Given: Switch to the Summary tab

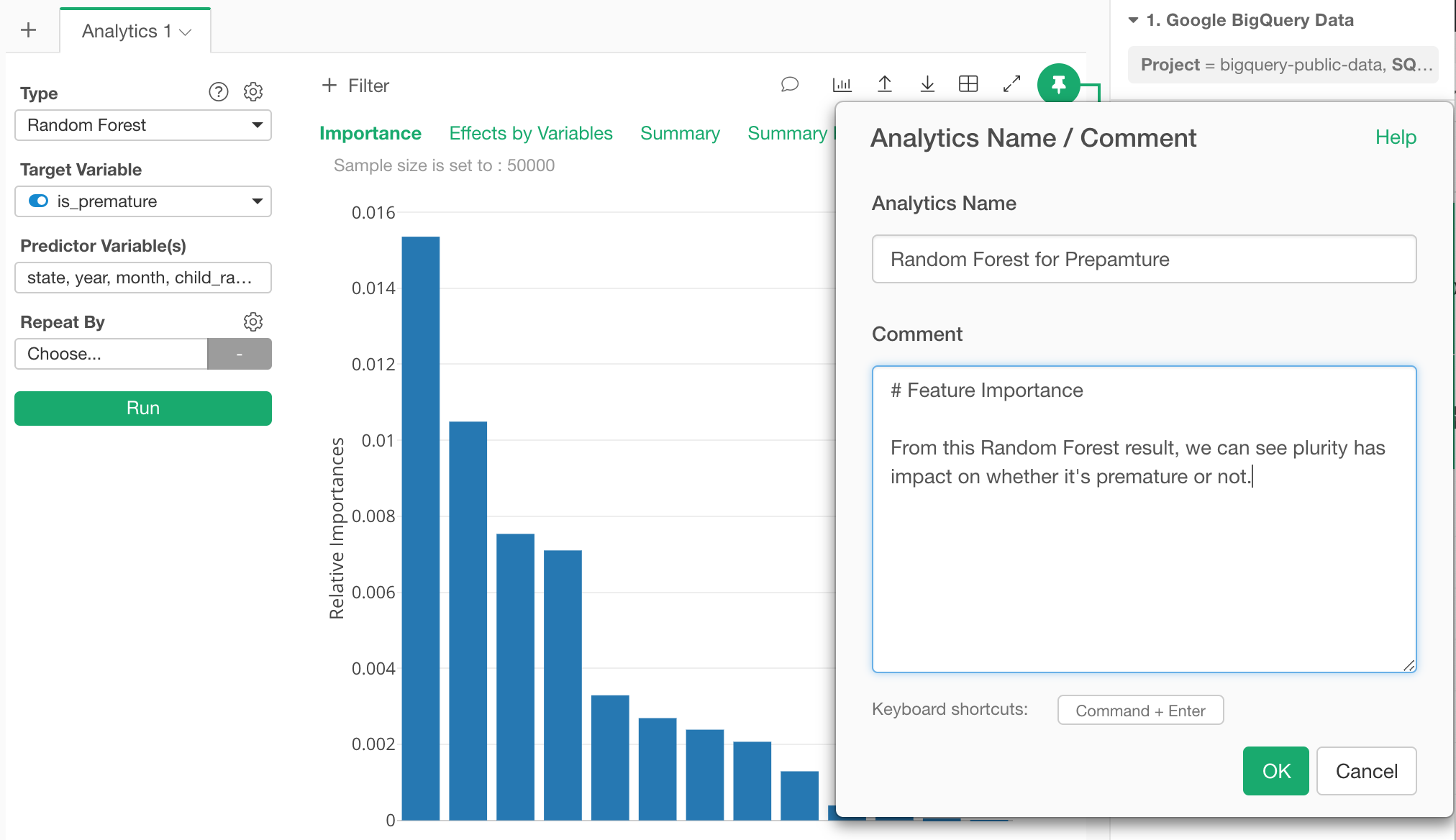Looking at the screenshot, I should point(680,133).
